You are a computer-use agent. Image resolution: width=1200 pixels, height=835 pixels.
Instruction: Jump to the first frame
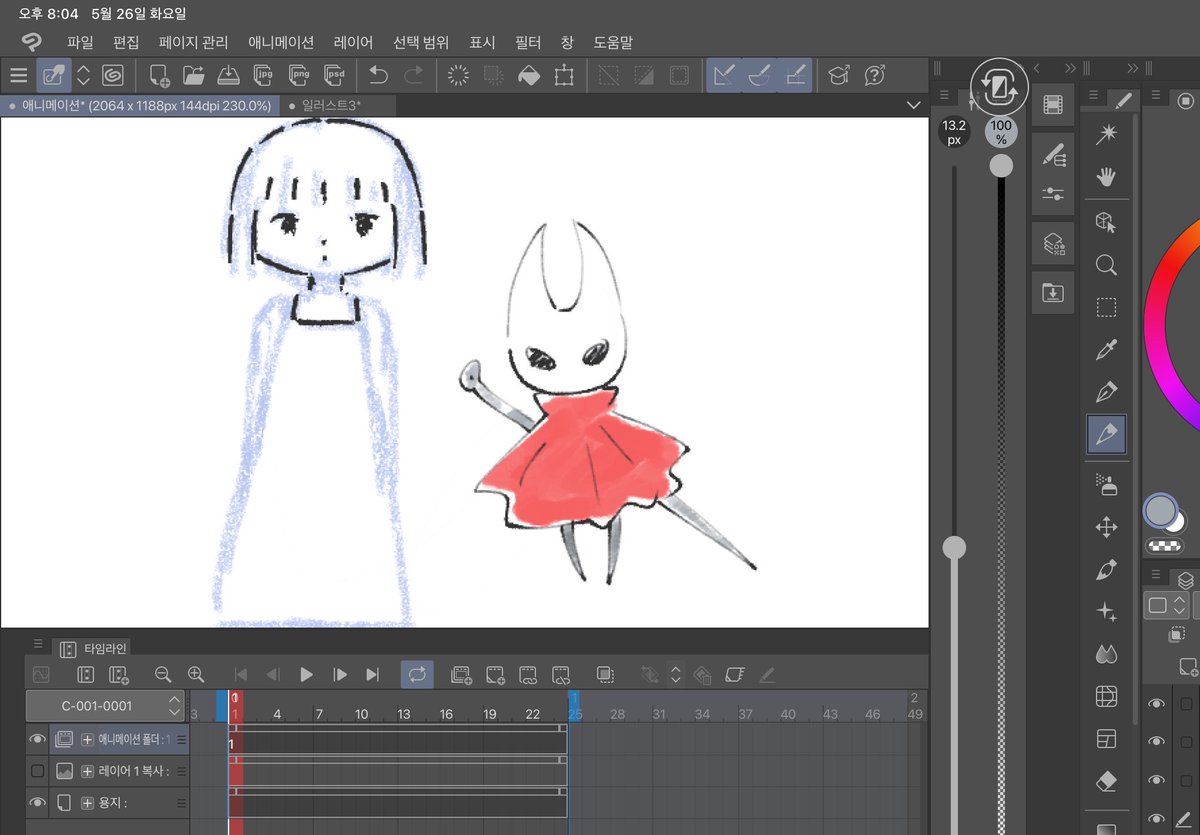click(x=240, y=675)
